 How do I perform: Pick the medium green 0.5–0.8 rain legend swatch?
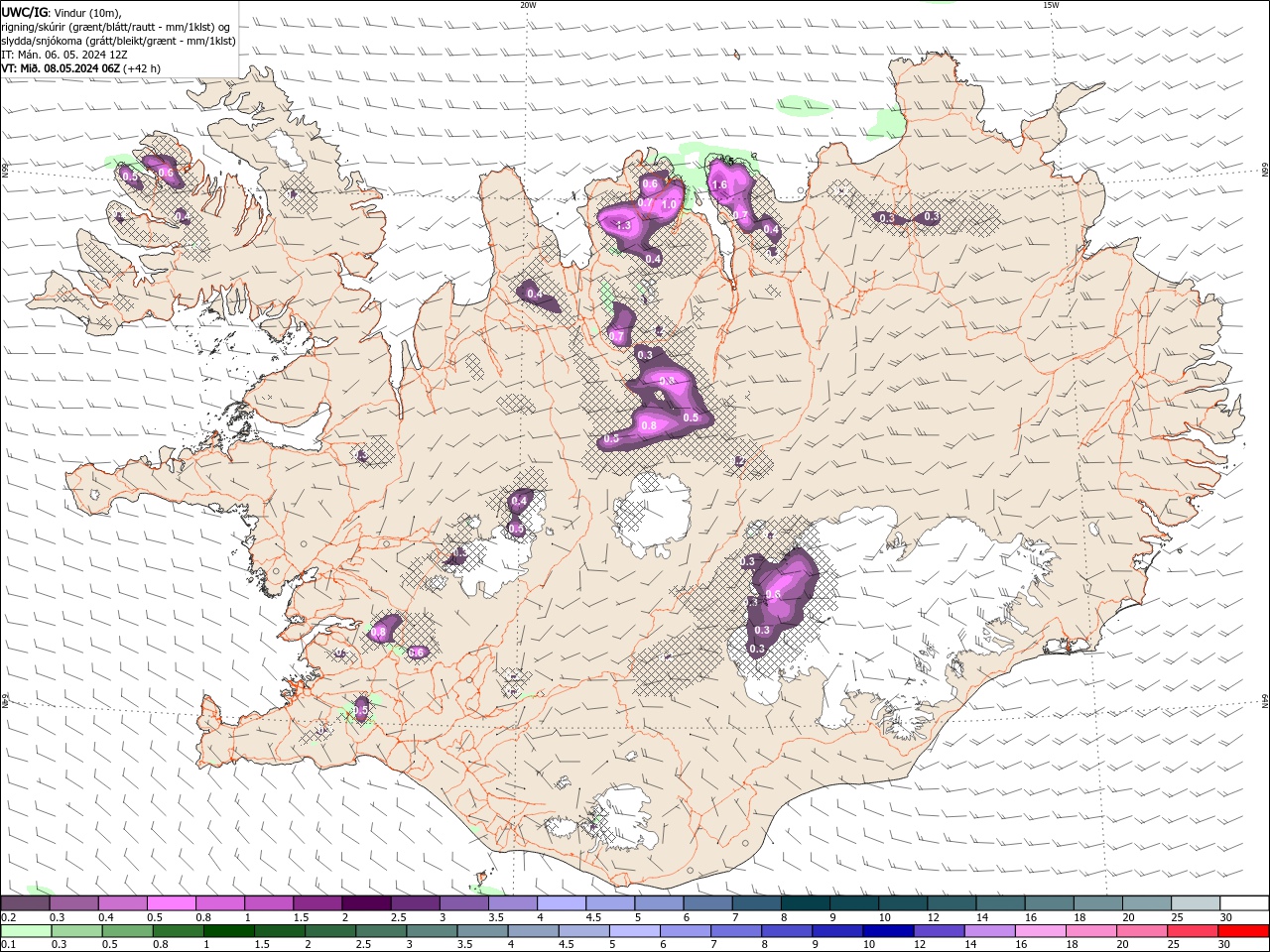click(x=128, y=931)
